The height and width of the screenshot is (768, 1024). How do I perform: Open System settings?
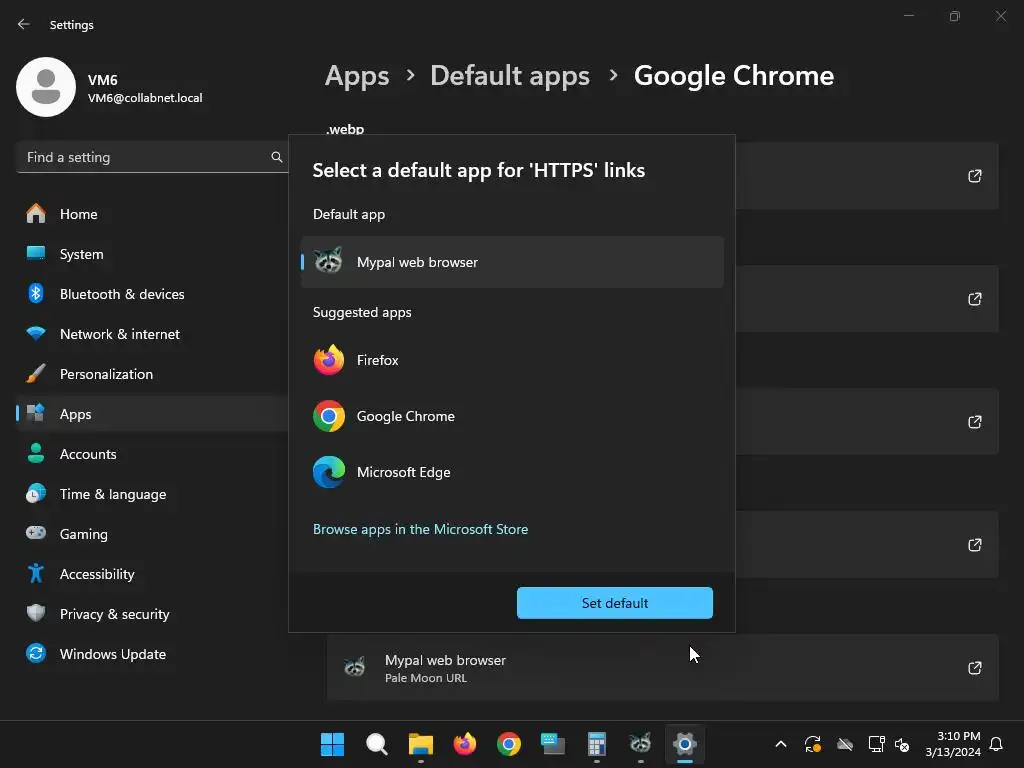pos(152,254)
